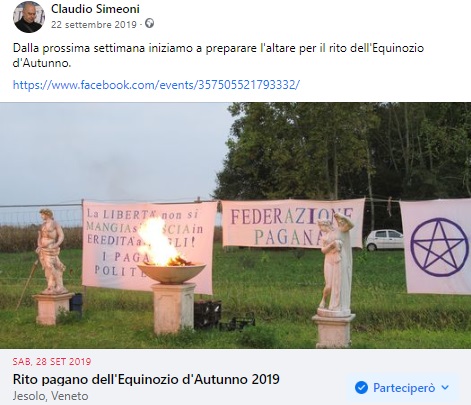
Task: Click the right statue in event photo
Action: click(x=337, y=263)
